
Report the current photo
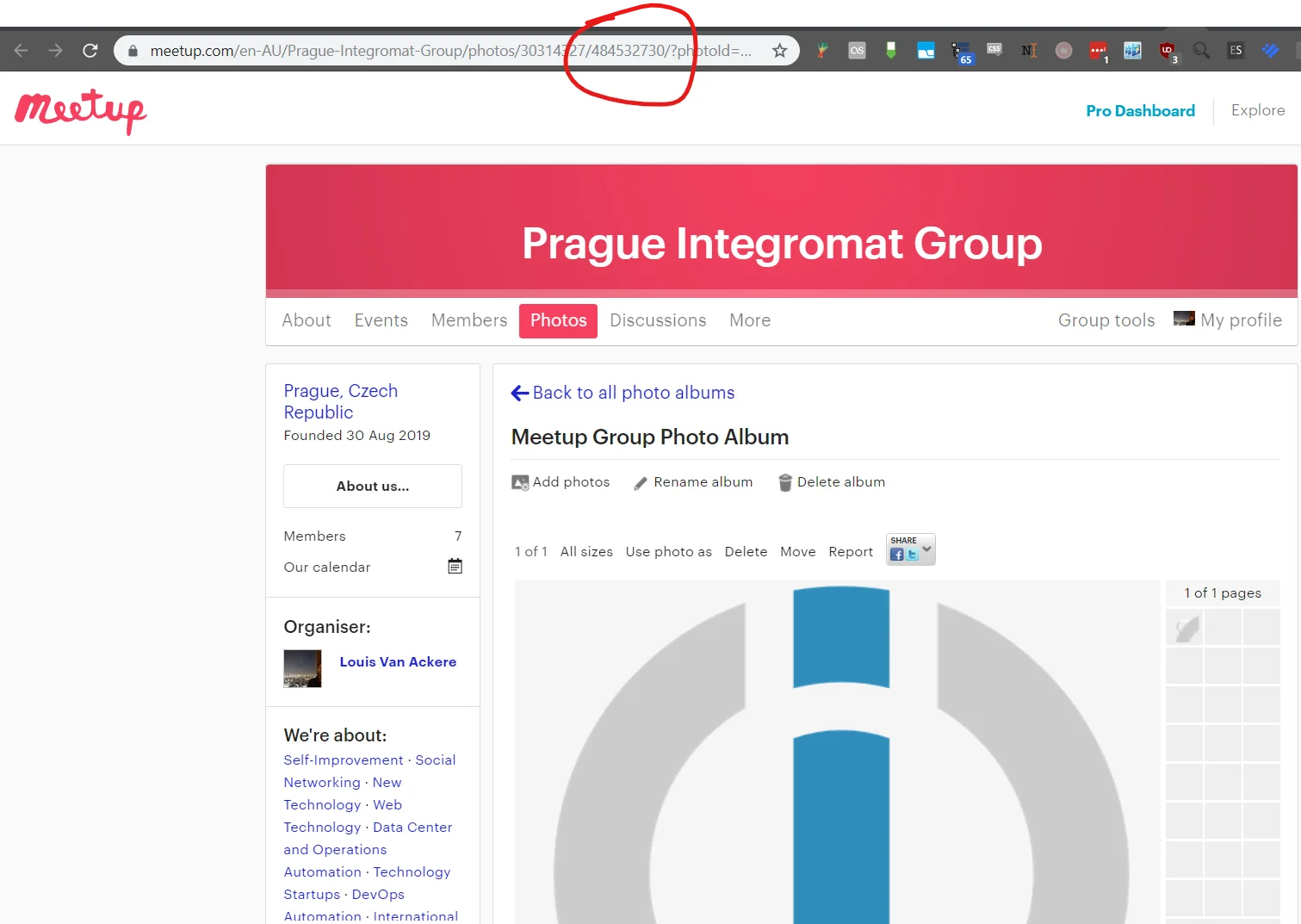(851, 552)
